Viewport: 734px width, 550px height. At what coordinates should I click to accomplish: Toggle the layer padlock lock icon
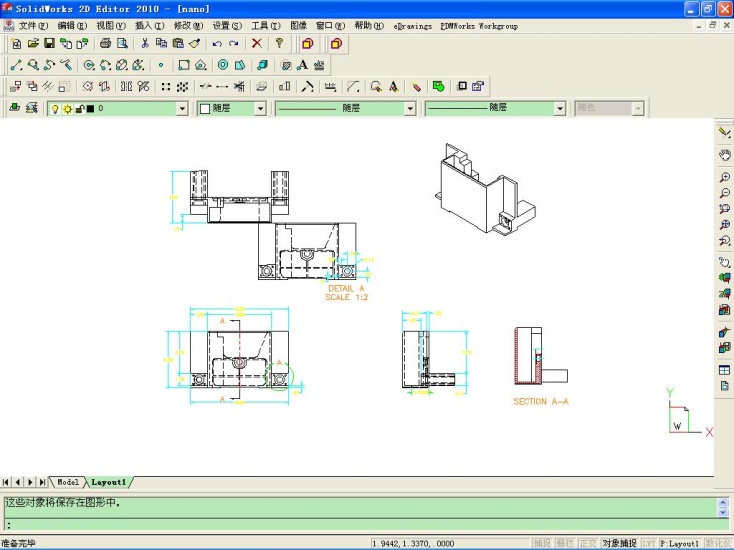(x=79, y=109)
